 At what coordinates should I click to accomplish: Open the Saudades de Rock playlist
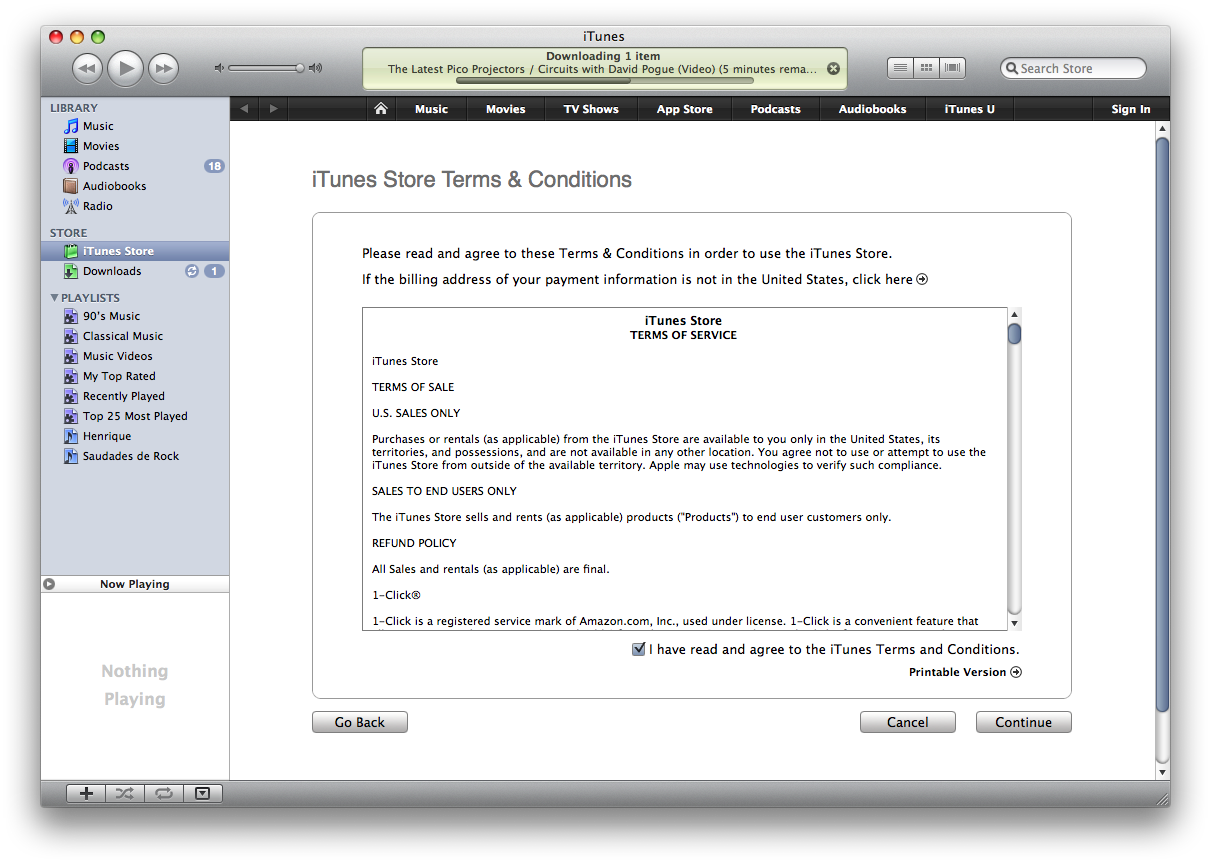[x=135, y=456]
